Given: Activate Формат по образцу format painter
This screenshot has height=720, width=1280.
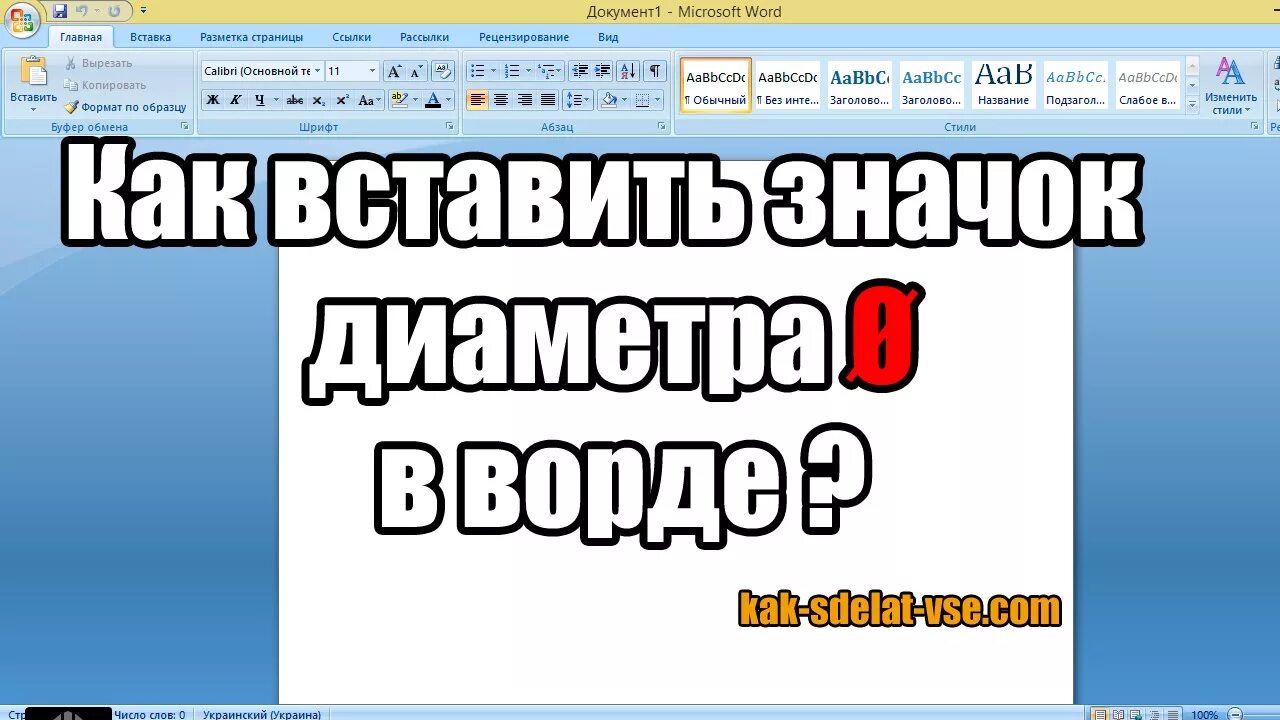Looking at the screenshot, I should [126, 107].
